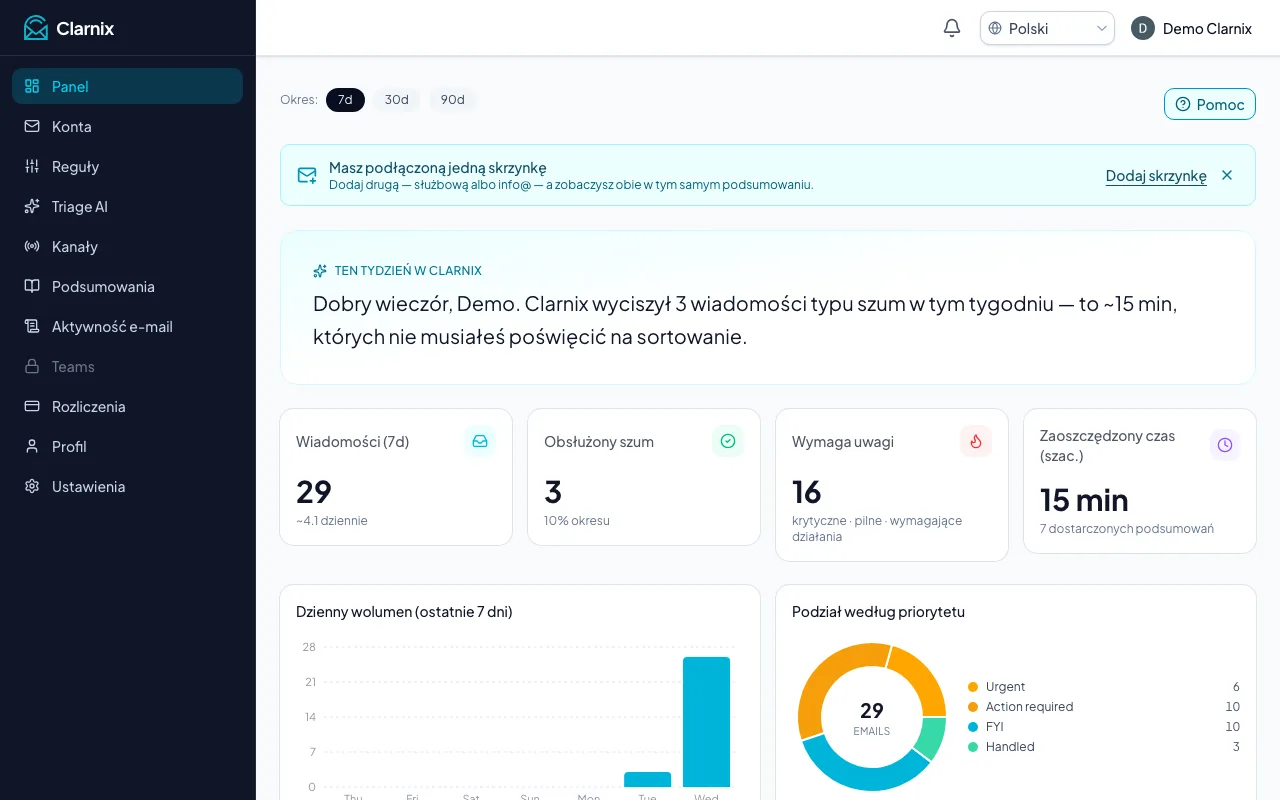Click the flame icon on Wymaga uwagi card
This screenshot has width=1280, height=800.
[x=976, y=441]
